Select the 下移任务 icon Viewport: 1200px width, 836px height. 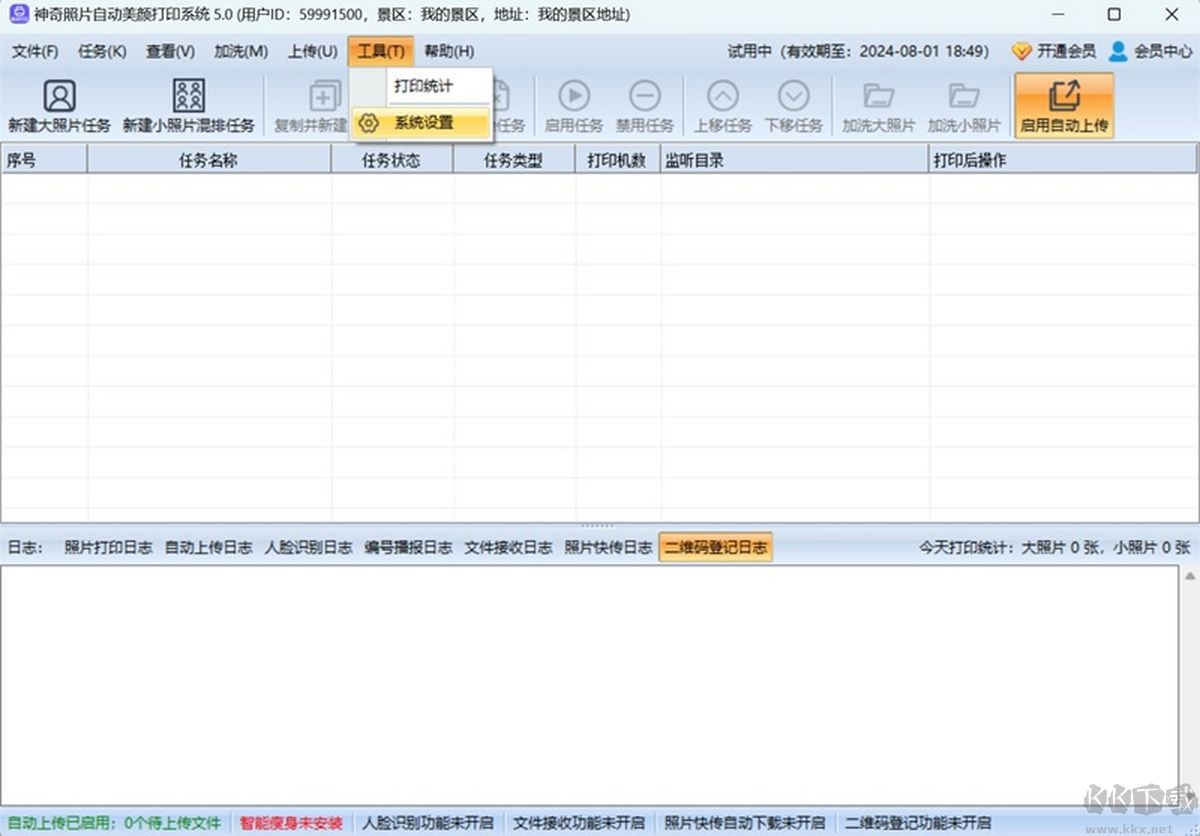click(794, 104)
